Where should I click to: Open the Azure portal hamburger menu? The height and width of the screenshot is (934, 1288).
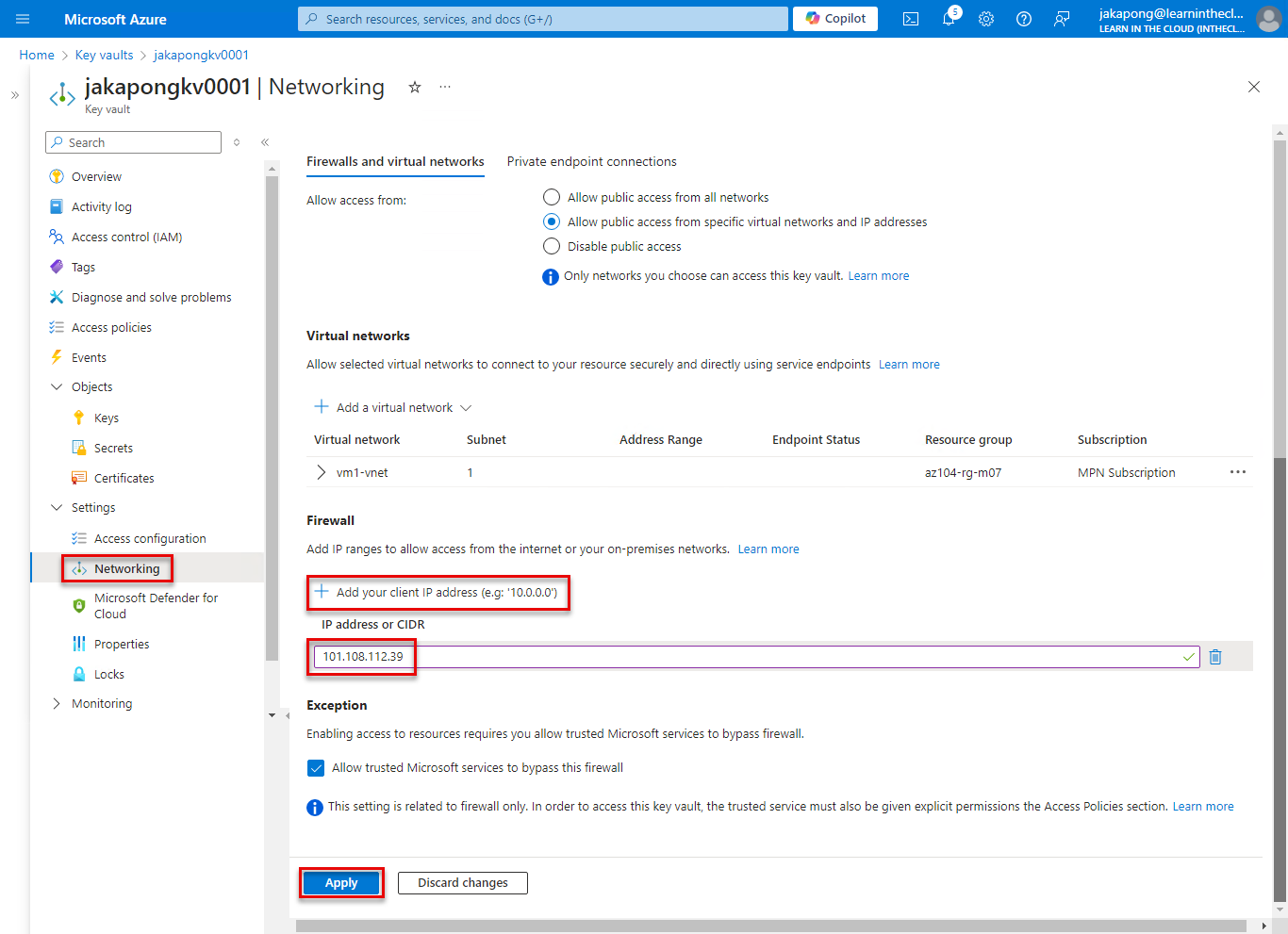coord(23,19)
